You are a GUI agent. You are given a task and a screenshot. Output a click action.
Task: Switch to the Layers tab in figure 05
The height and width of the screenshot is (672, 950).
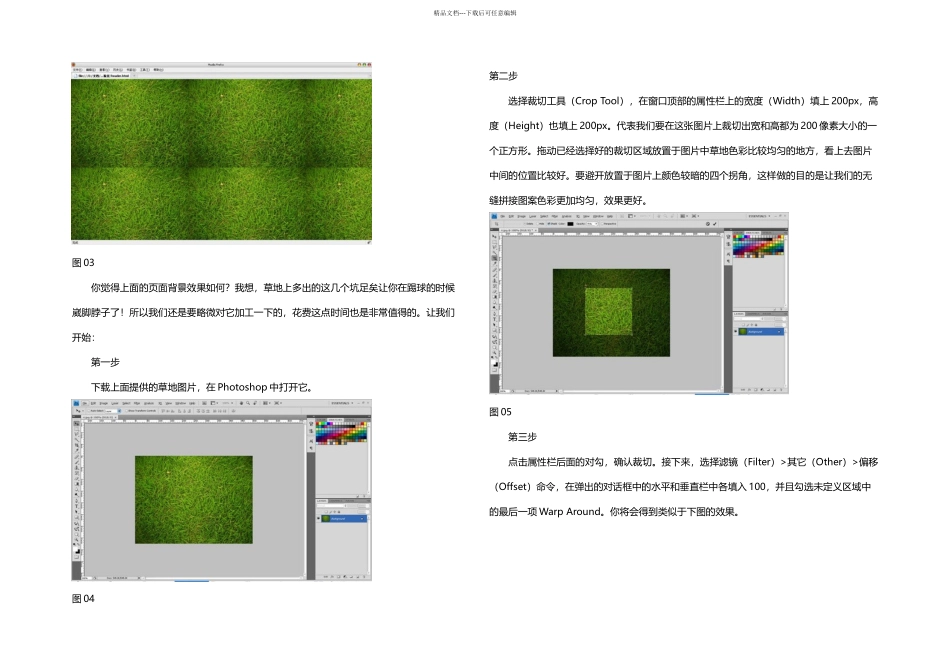point(739,314)
